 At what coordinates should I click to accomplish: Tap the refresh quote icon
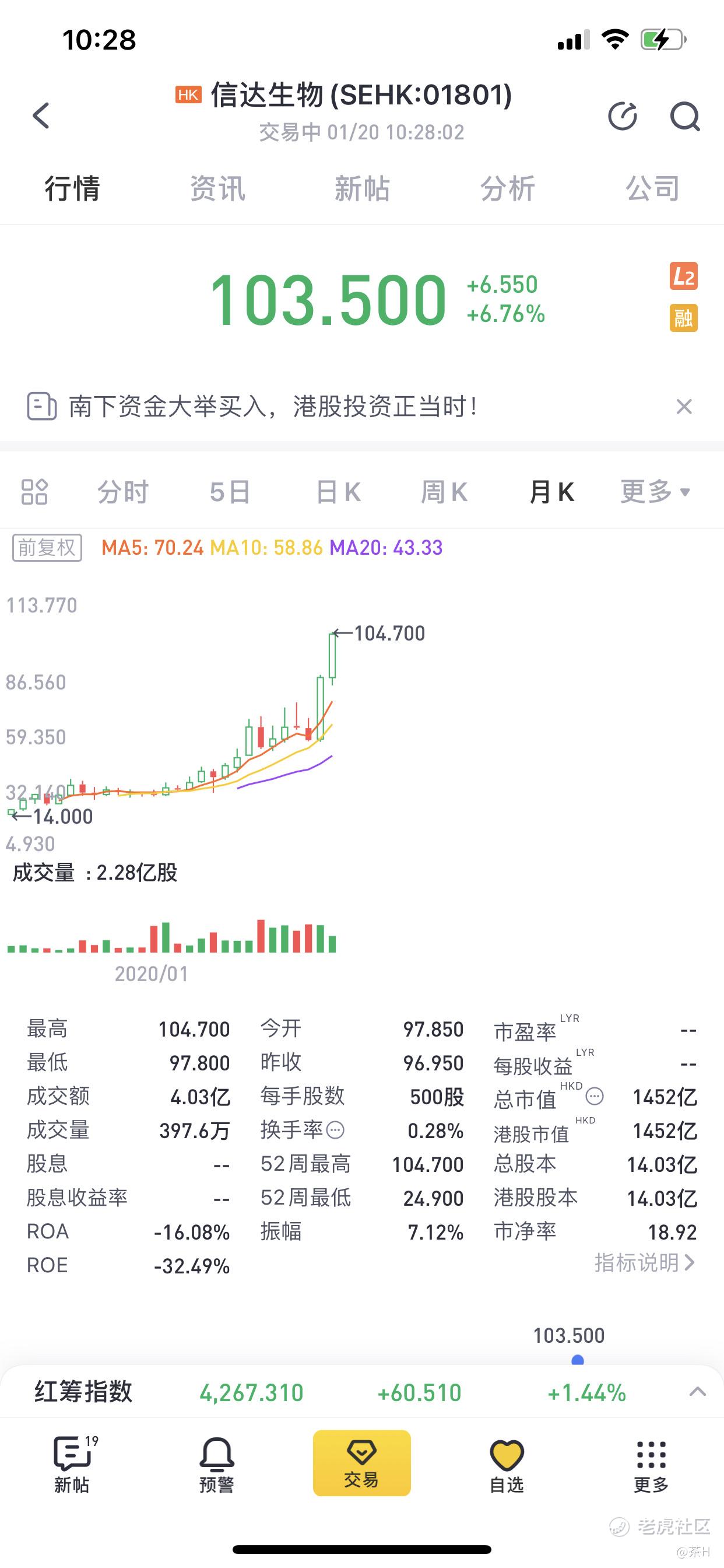click(x=623, y=116)
